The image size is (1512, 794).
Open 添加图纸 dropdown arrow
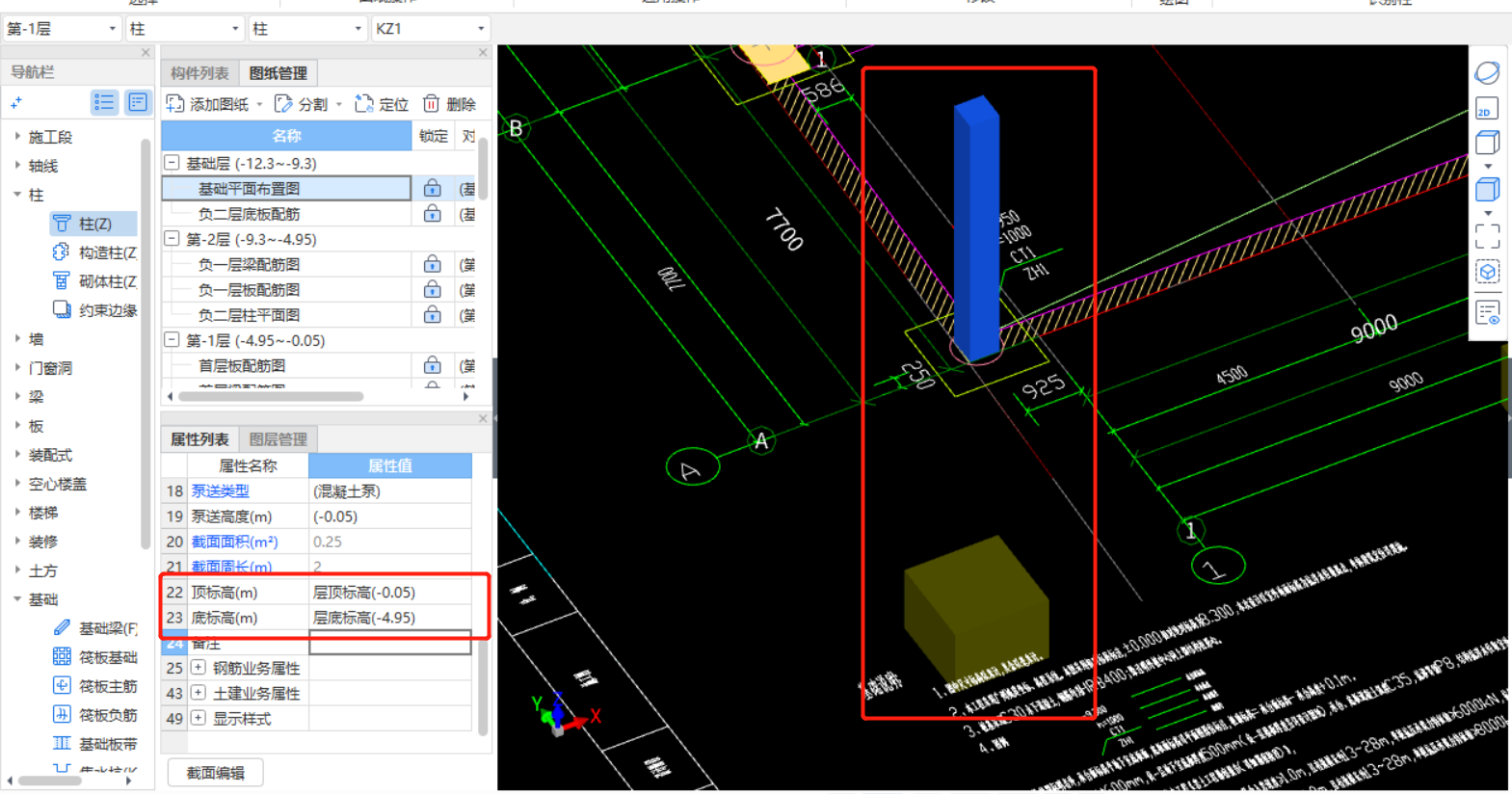(259, 105)
